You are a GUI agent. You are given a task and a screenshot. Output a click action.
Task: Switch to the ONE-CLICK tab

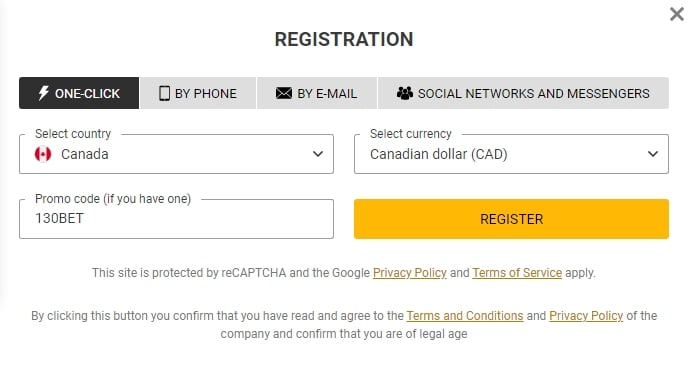coord(79,93)
